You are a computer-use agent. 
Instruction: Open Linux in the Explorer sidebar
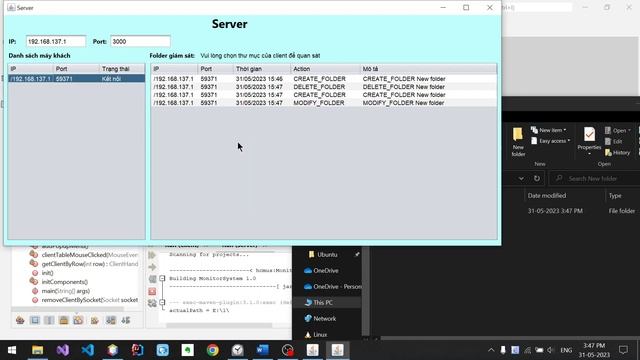pyautogui.click(x=320, y=334)
